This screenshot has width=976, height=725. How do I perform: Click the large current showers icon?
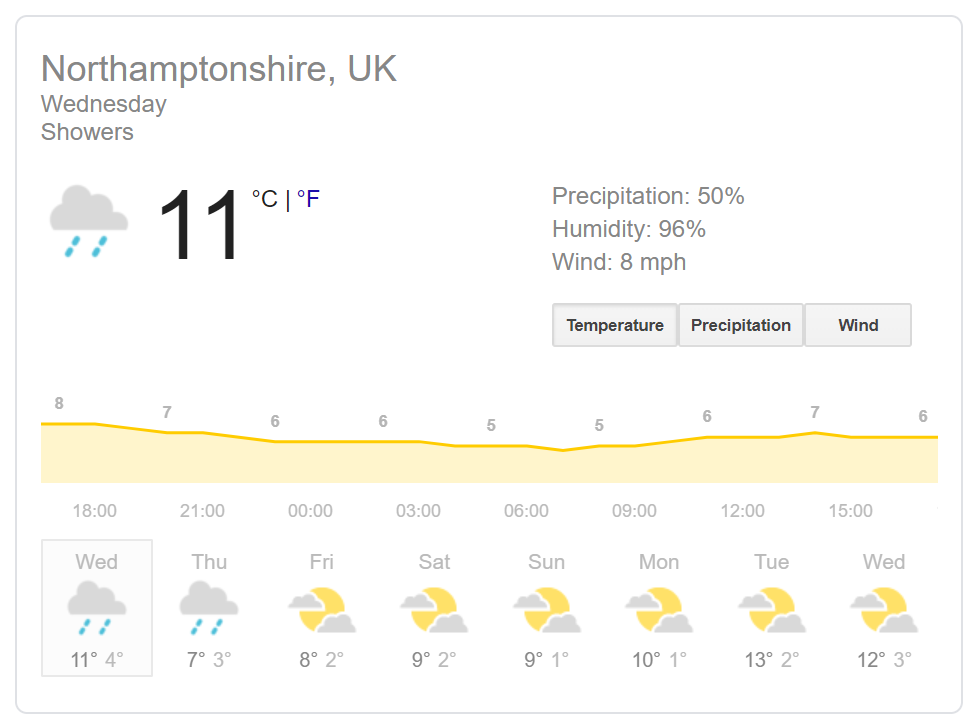pos(89,222)
